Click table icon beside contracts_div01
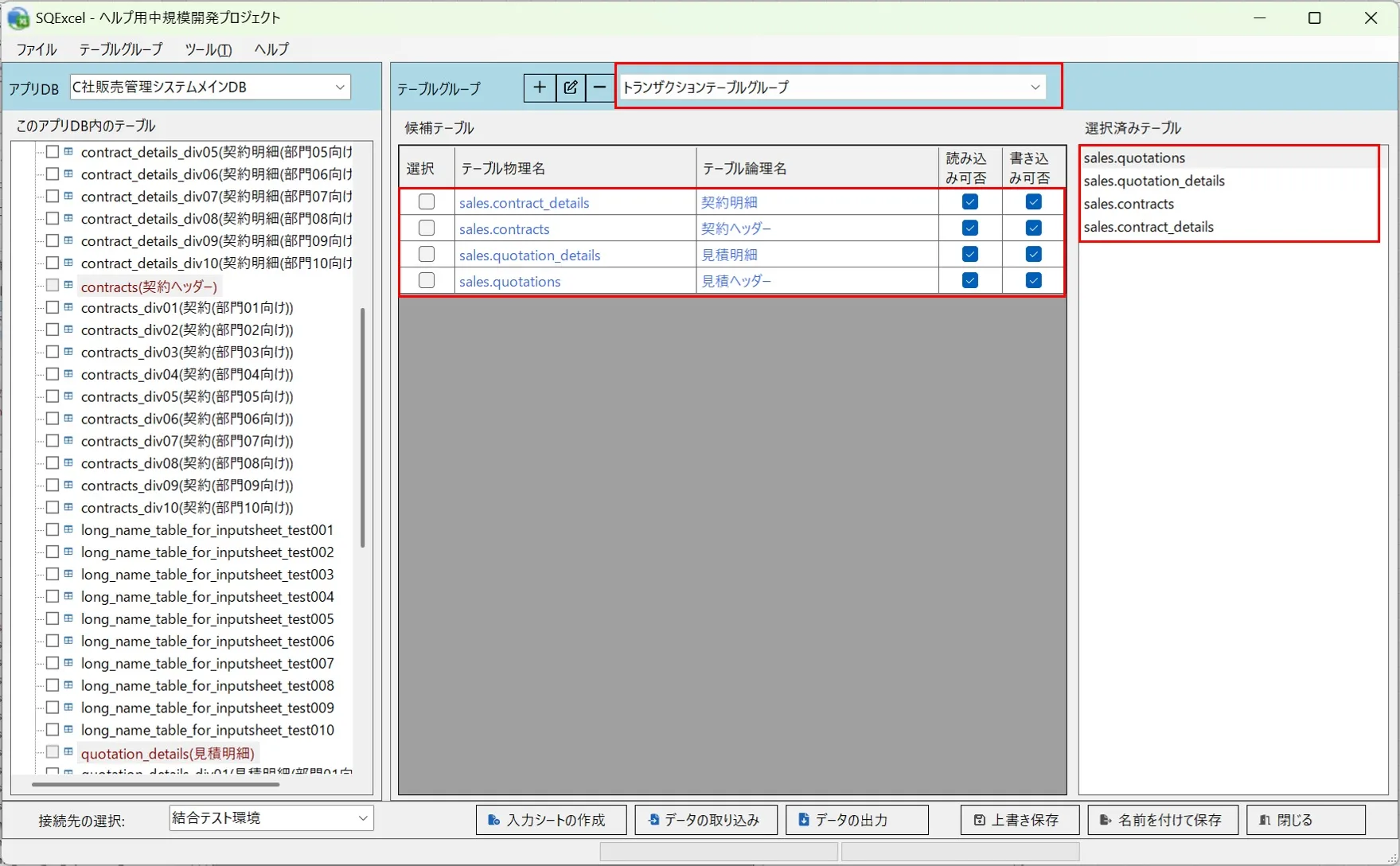 point(68,307)
